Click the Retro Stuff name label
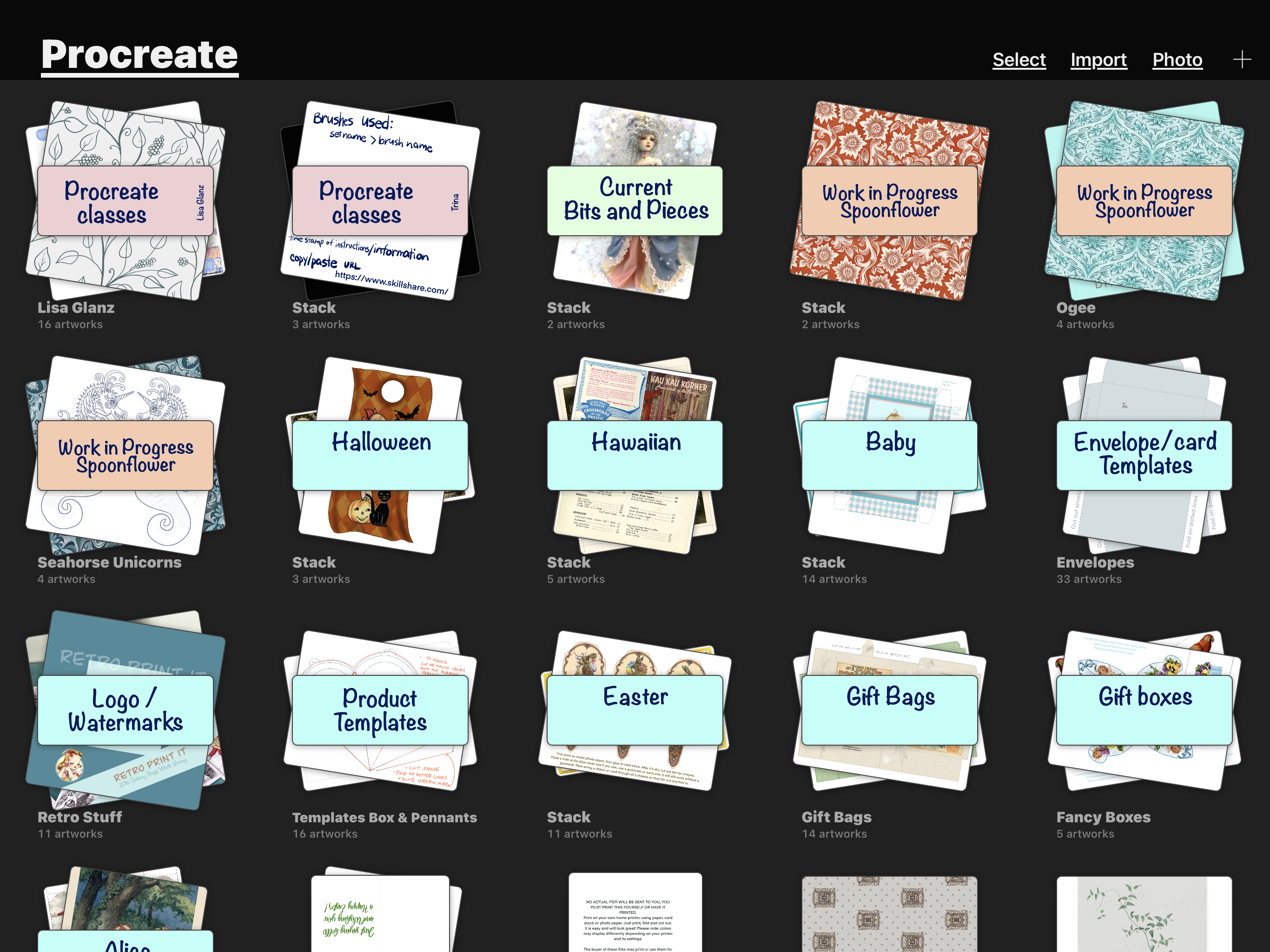This screenshot has width=1270, height=952. pyautogui.click(x=80, y=817)
